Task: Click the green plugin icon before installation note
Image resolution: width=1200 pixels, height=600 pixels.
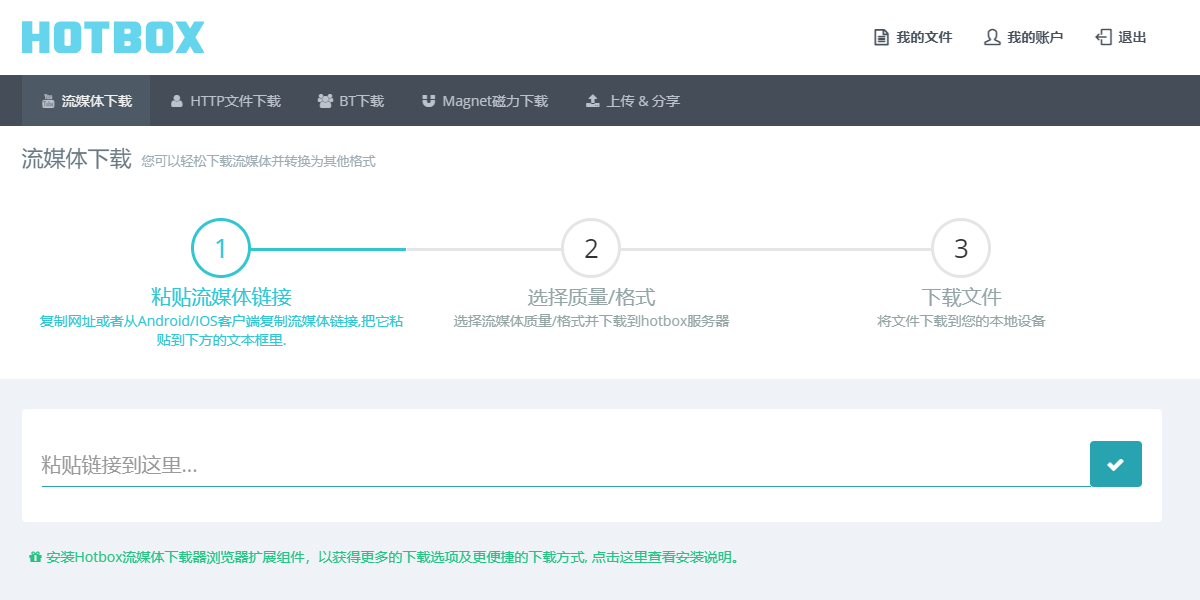Action: point(36,556)
